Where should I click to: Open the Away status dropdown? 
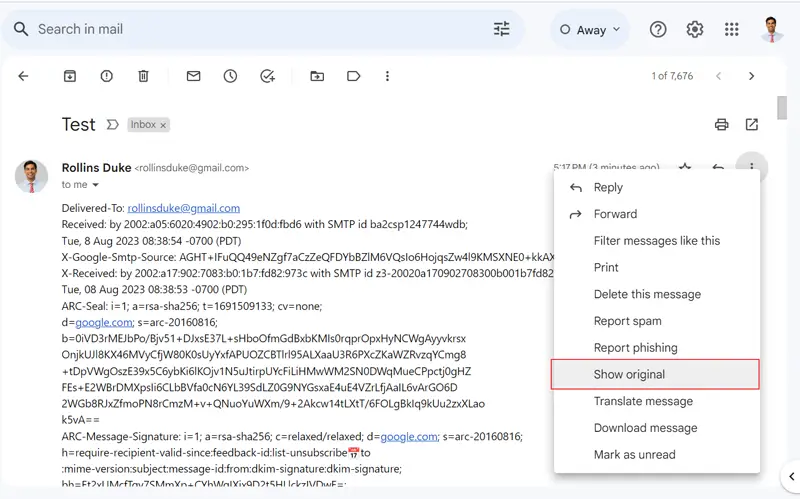click(590, 30)
